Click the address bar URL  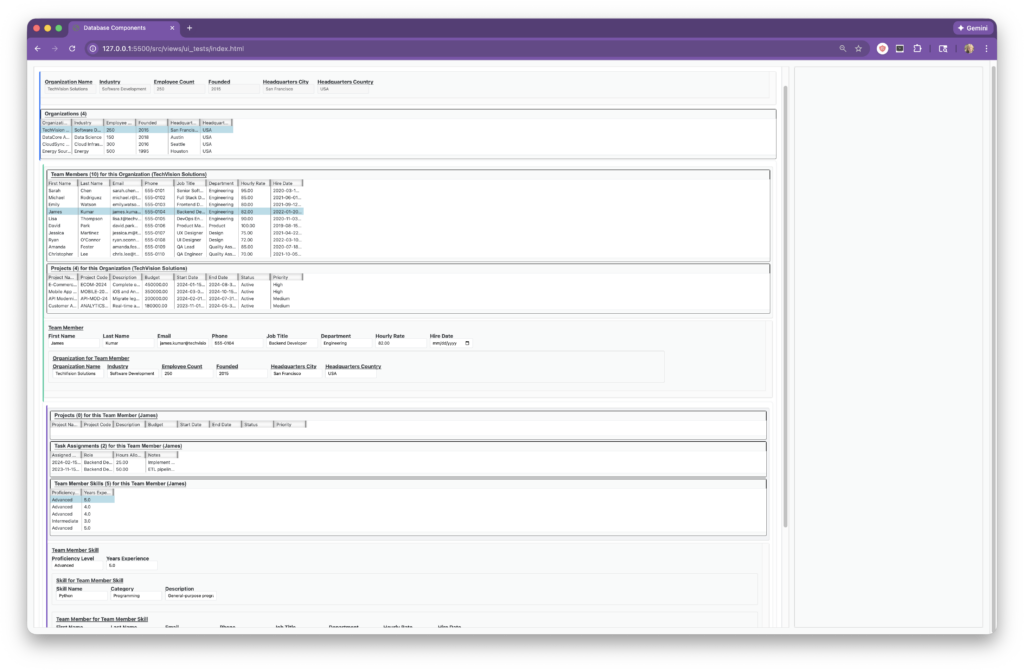173,48
